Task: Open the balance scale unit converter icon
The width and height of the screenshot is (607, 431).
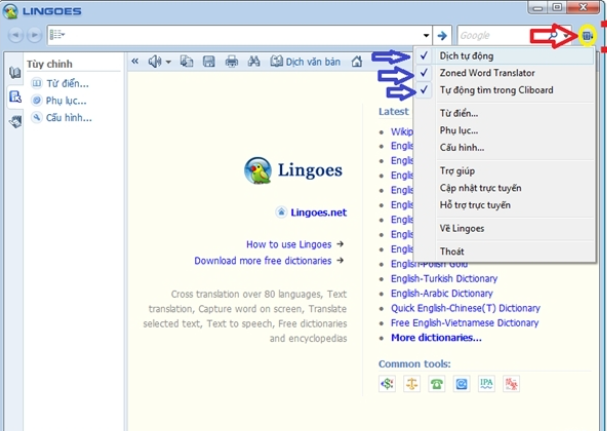Action: pyautogui.click(x=412, y=384)
